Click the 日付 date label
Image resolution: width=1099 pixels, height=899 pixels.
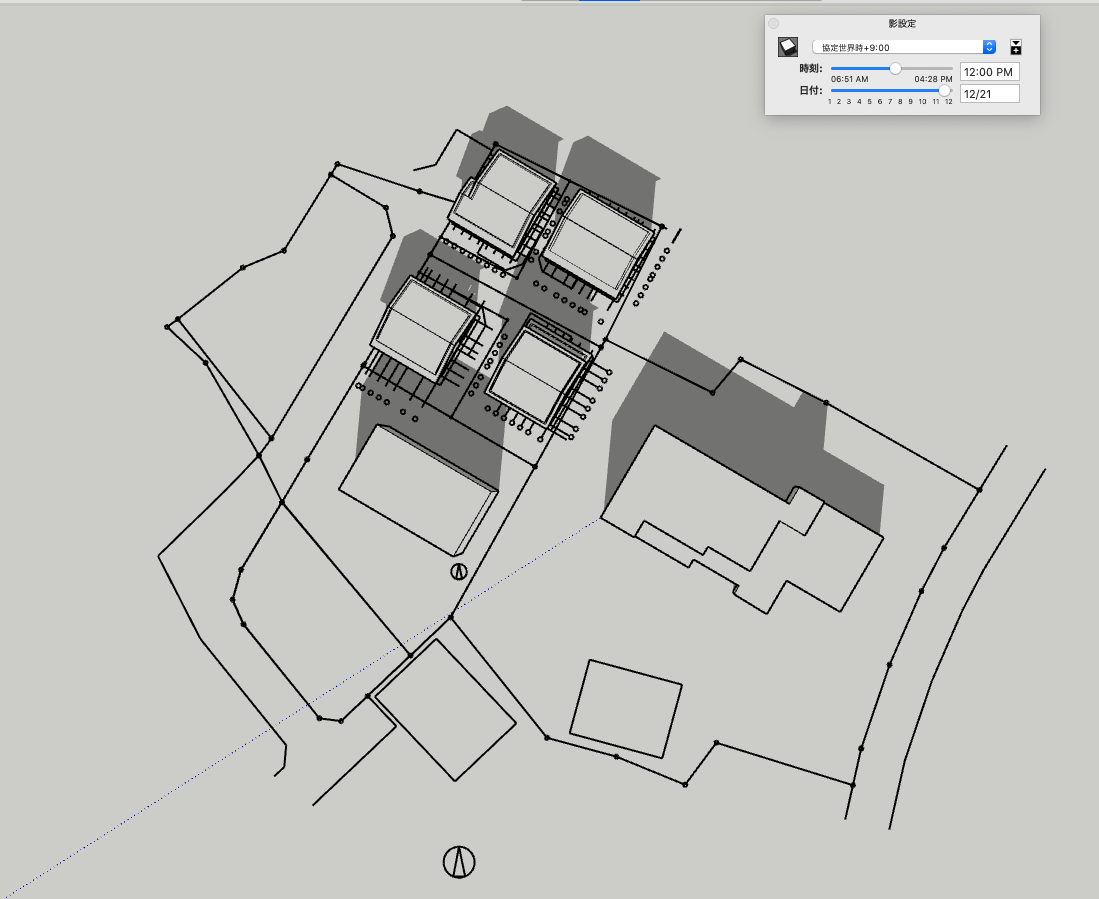[810, 90]
